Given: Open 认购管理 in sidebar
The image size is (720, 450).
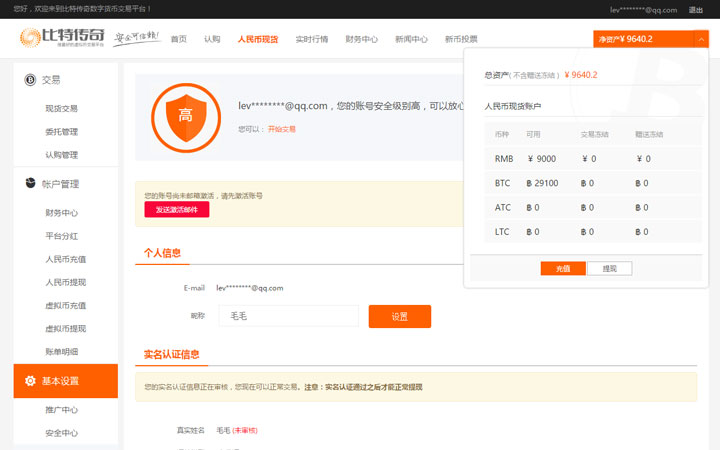Looking at the screenshot, I should coord(62,155).
